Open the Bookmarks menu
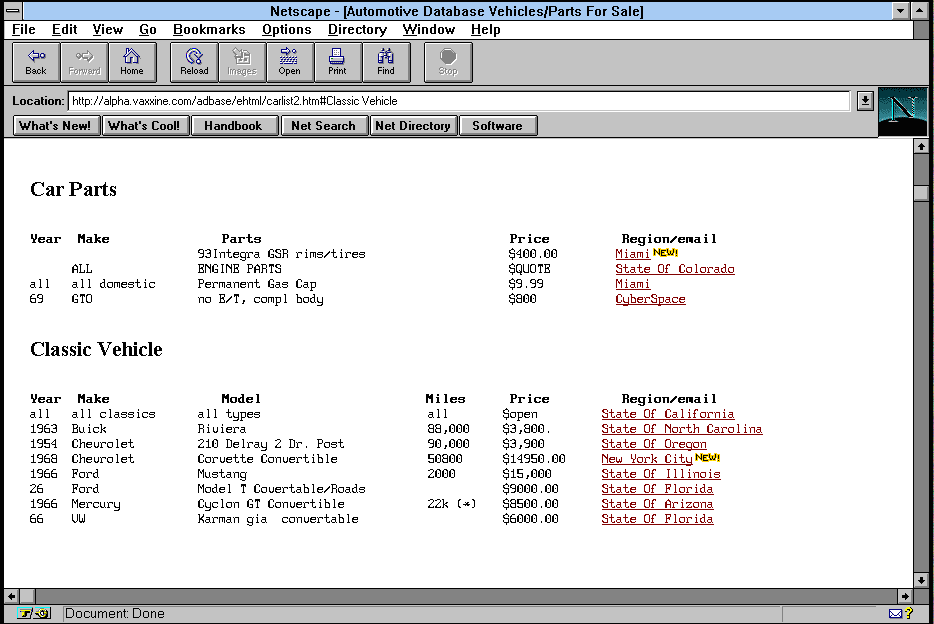The height and width of the screenshot is (624, 934). pyautogui.click(x=209, y=30)
